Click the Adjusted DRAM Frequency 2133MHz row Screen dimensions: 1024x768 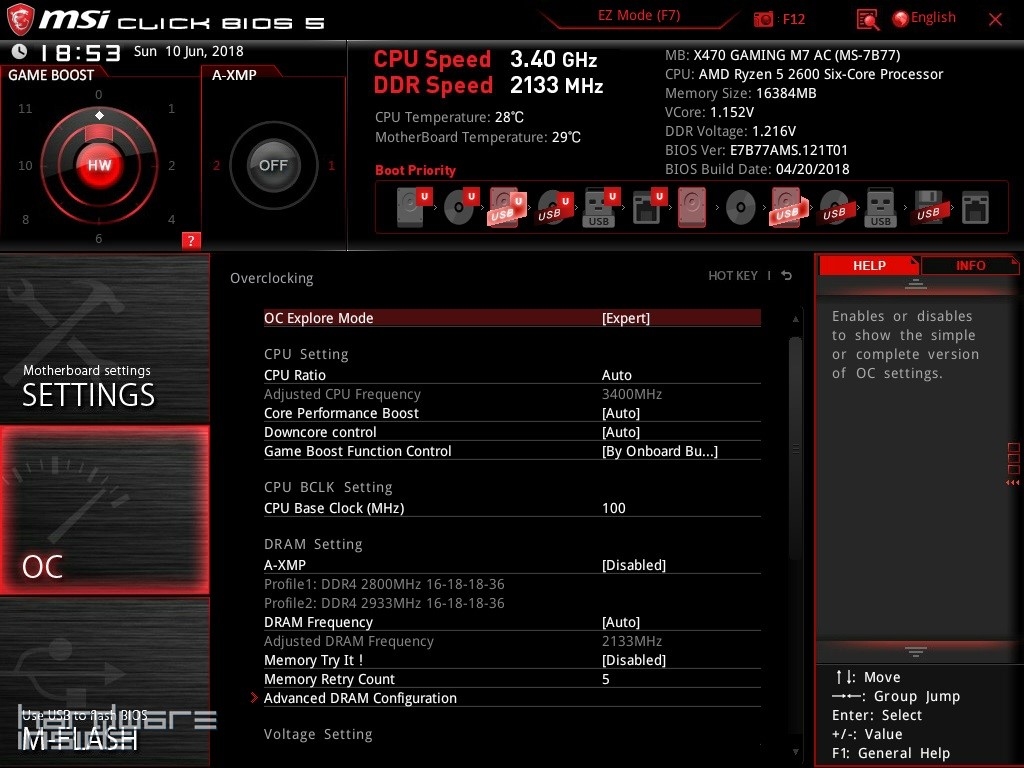[x=512, y=641]
